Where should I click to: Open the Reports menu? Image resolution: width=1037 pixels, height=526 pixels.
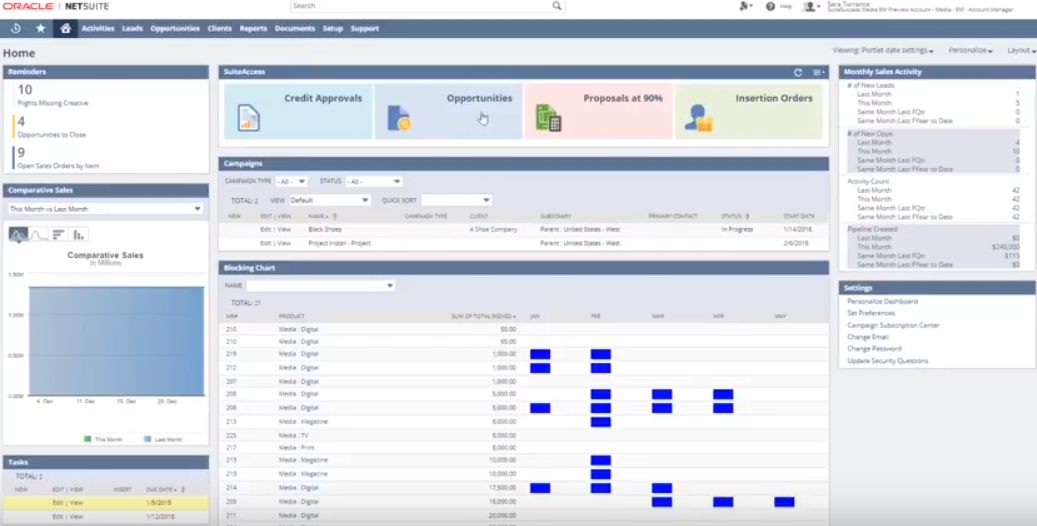click(253, 28)
